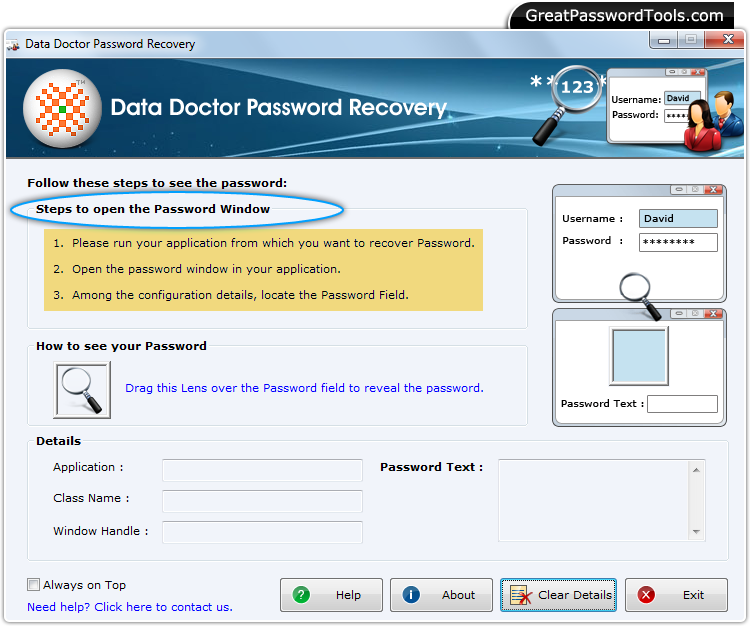Click the Password Text scrollbar down arrow

pos(697,532)
